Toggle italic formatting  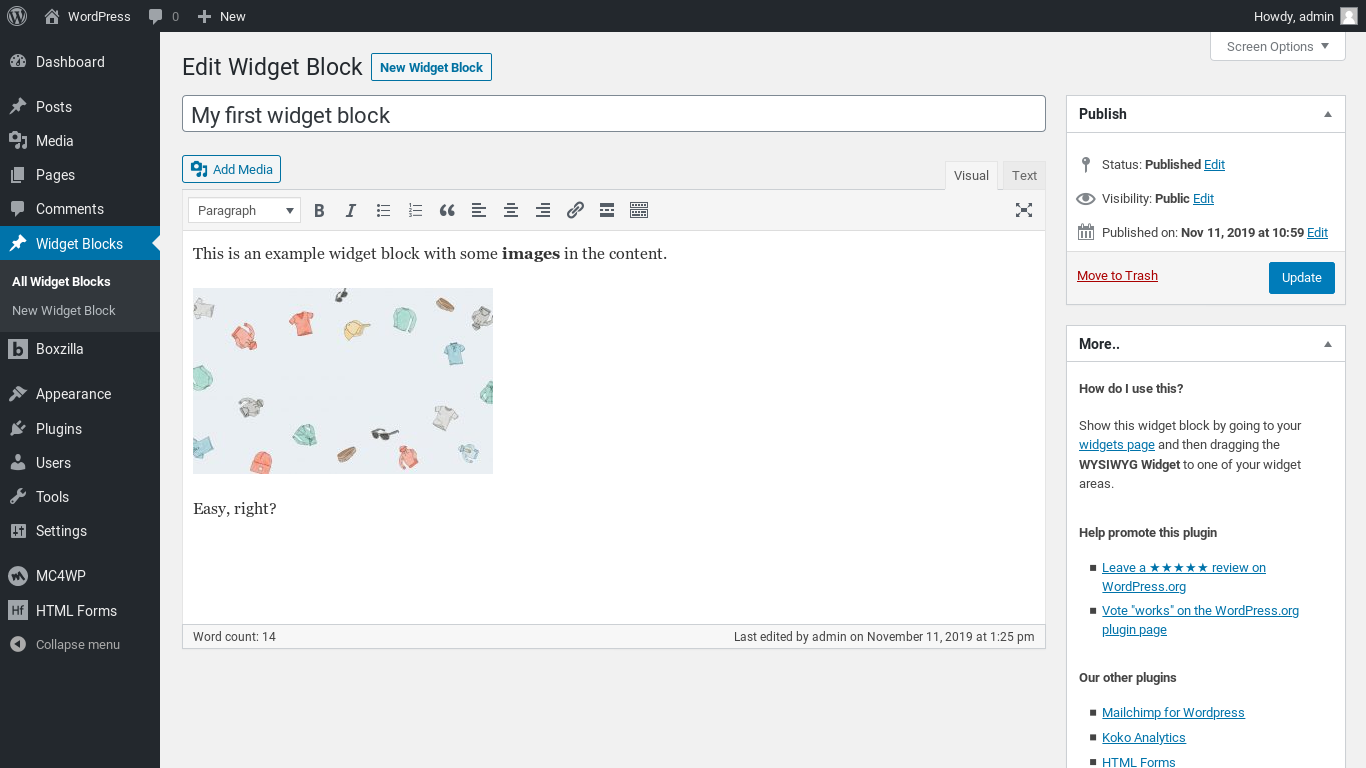351,210
